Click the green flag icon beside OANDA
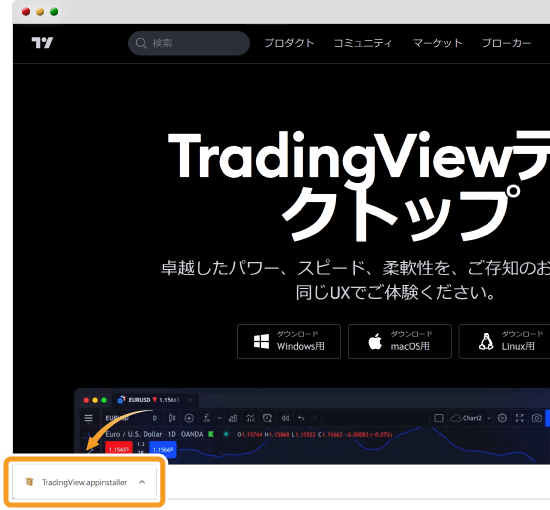Viewport: 550px width, 510px height. pos(211,434)
